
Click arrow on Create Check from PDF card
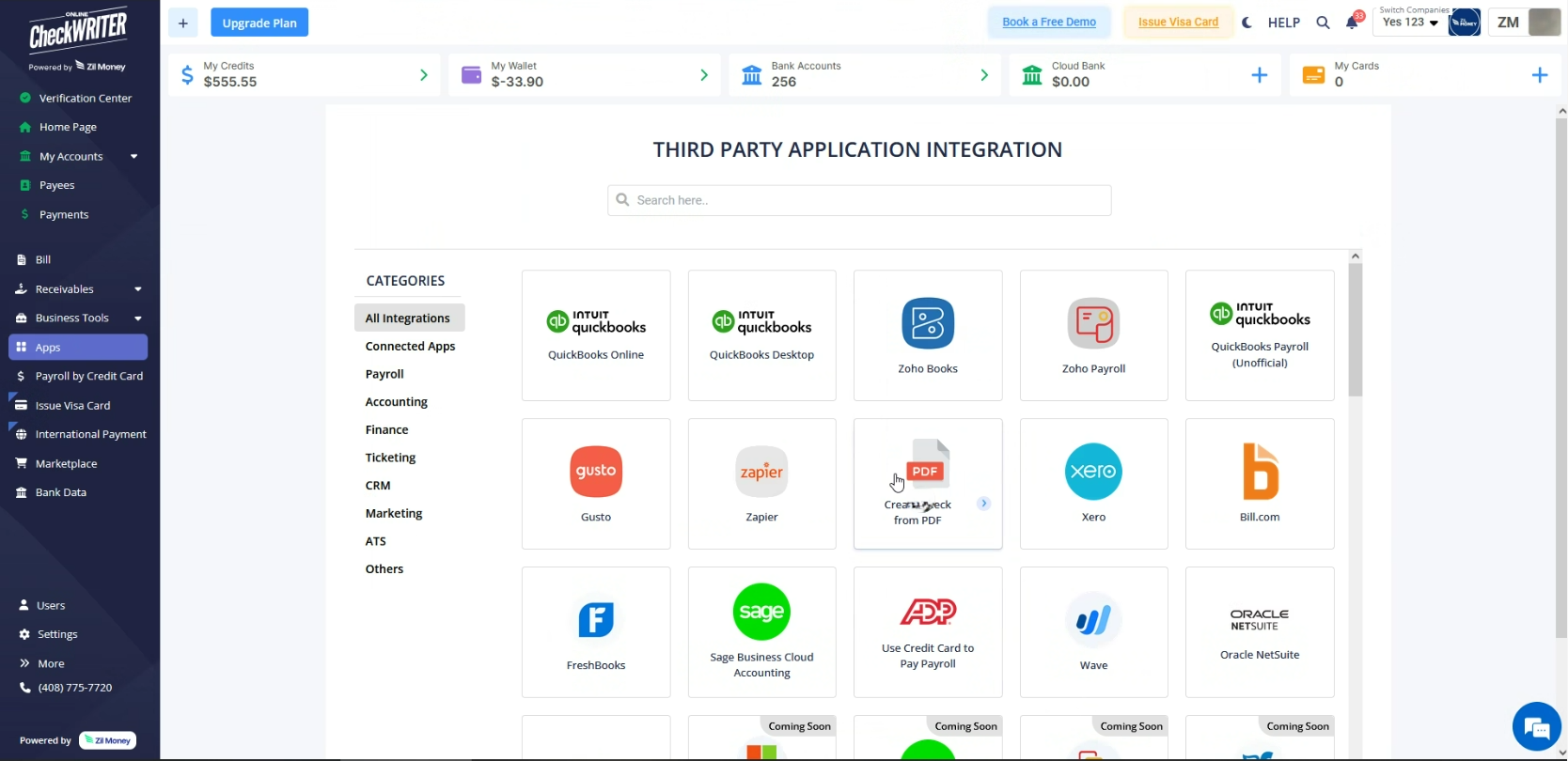point(983,504)
